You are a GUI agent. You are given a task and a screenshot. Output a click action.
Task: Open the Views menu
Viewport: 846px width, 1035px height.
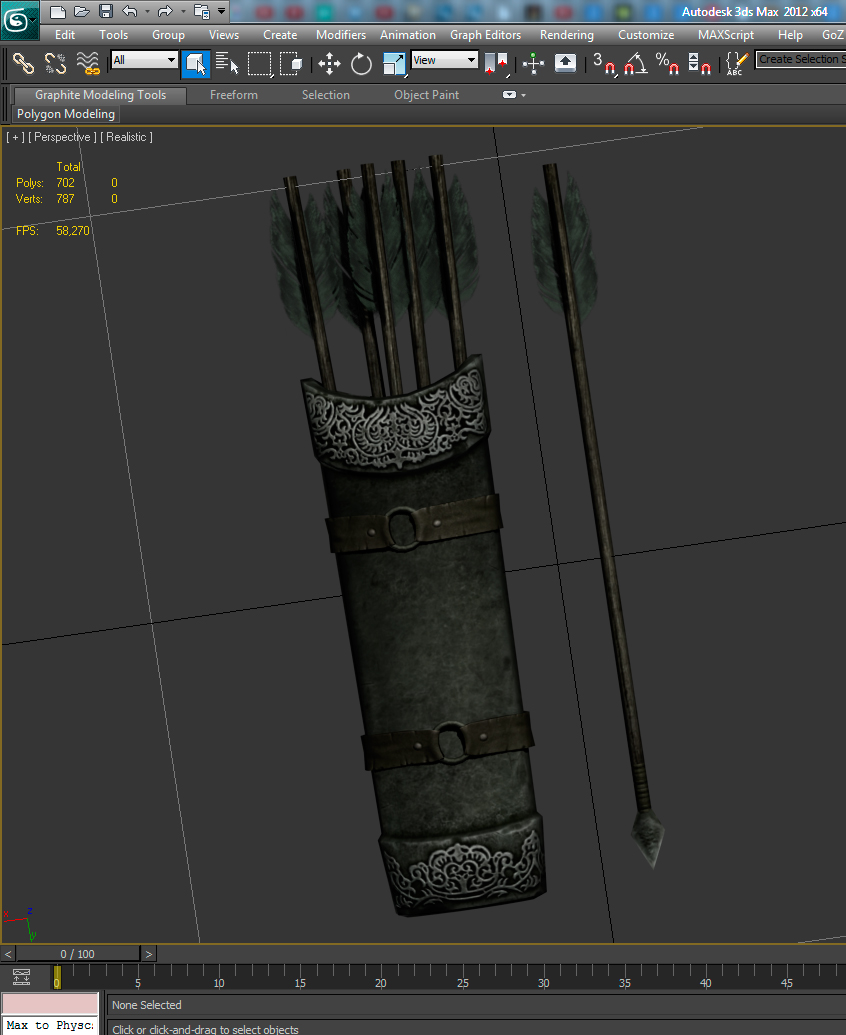[224, 35]
